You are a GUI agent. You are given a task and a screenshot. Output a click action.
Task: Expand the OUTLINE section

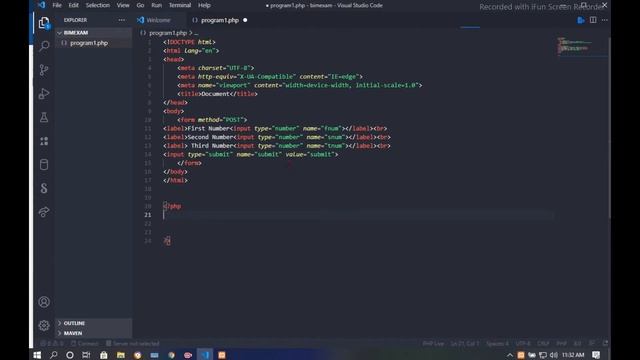point(93,323)
